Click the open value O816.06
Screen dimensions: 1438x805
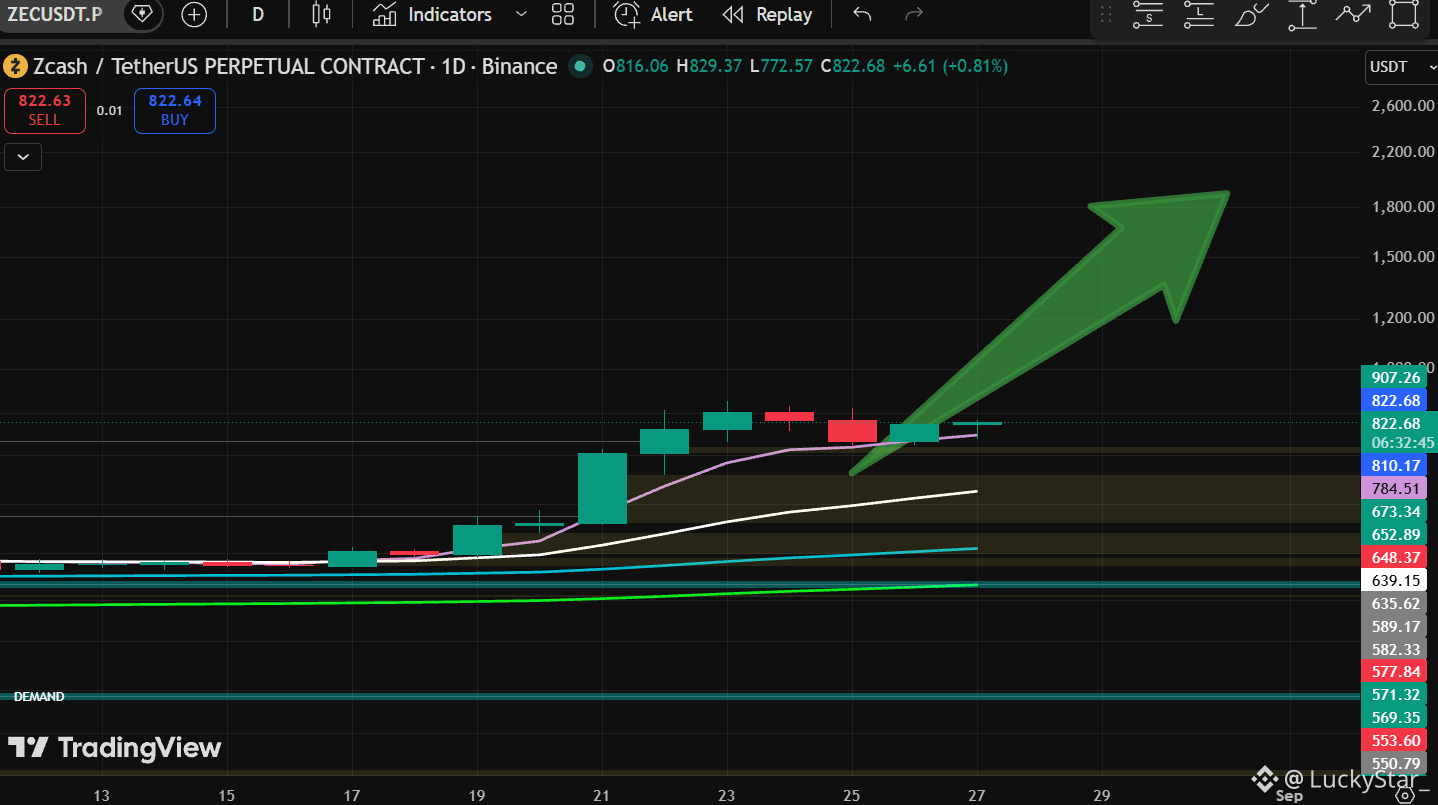637,67
